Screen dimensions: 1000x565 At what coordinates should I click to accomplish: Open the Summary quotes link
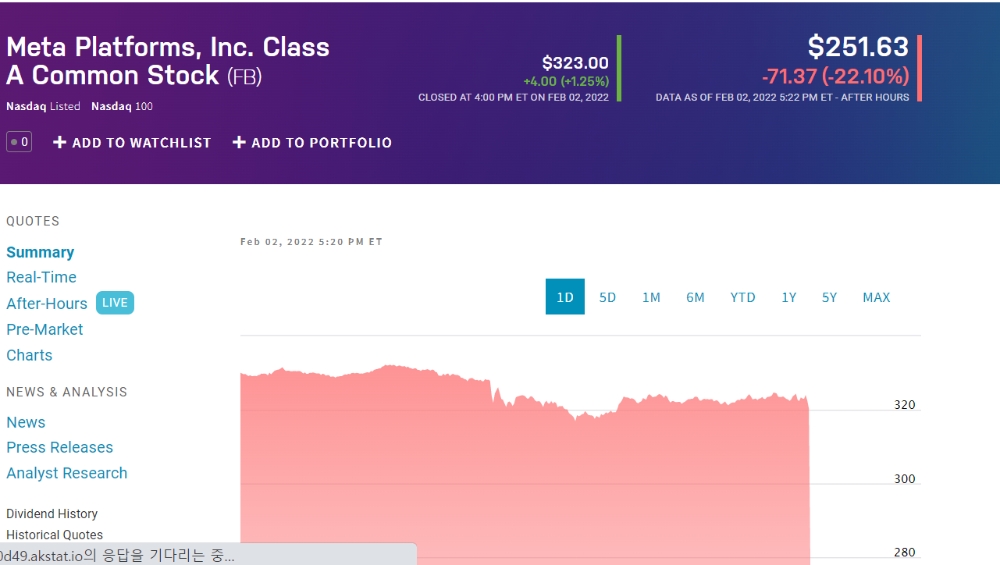(40, 252)
